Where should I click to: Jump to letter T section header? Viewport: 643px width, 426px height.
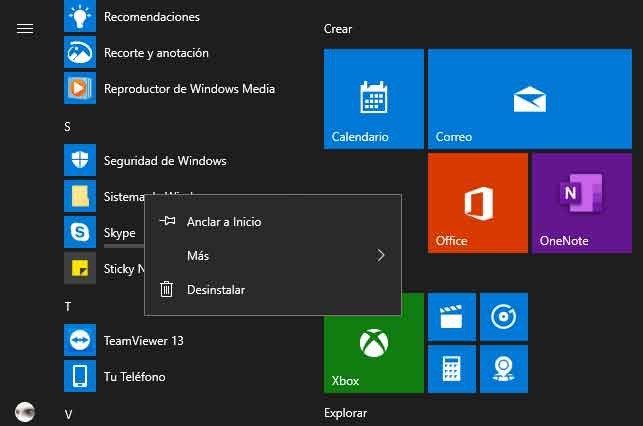pyautogui.click(x=68, y=306)
